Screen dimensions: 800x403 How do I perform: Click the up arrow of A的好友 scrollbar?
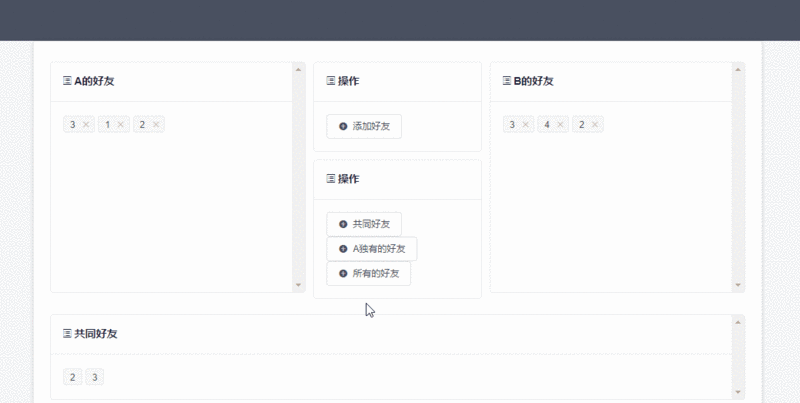[x=298, y=69]
